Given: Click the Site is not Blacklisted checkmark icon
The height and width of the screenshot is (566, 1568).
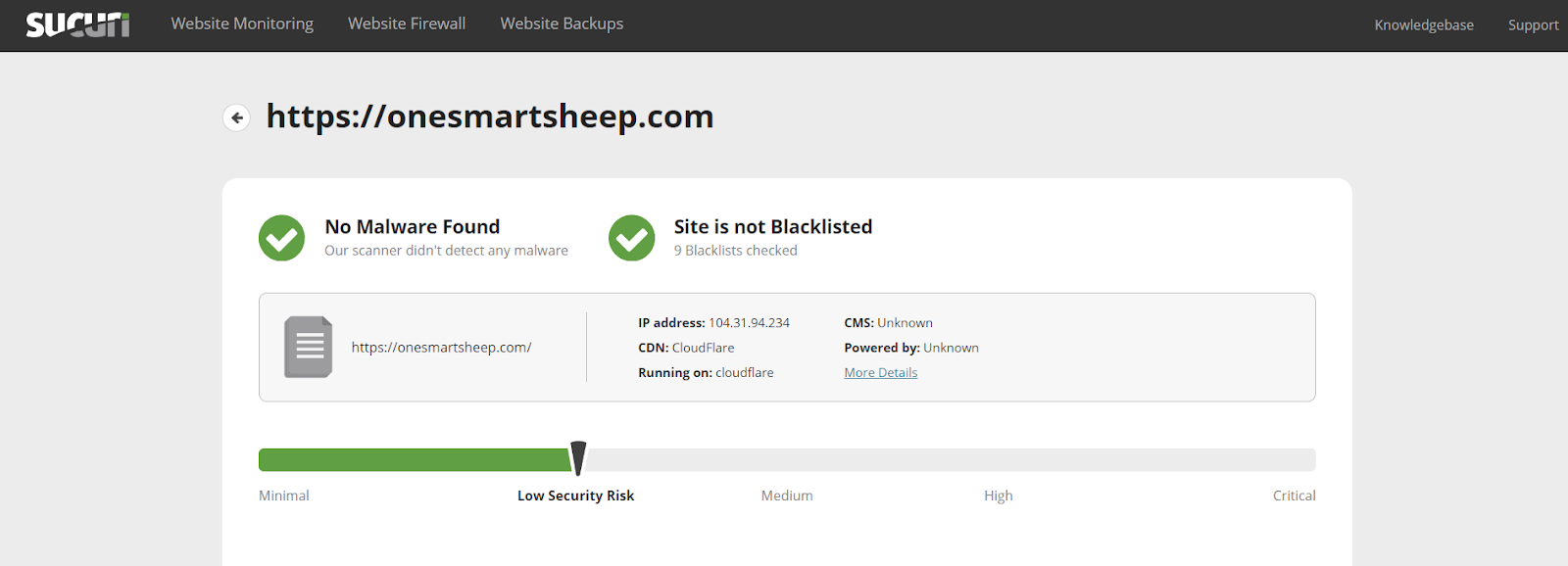Looking at the screenshot, I should click(631, 238).
